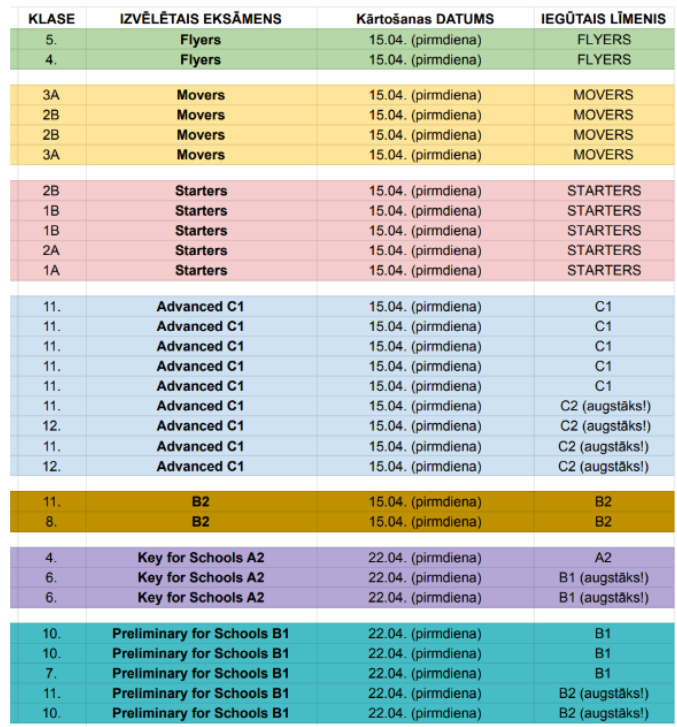Click the class 5. cell
Viewport: 677px width, 727px height.
pos(51,40)
